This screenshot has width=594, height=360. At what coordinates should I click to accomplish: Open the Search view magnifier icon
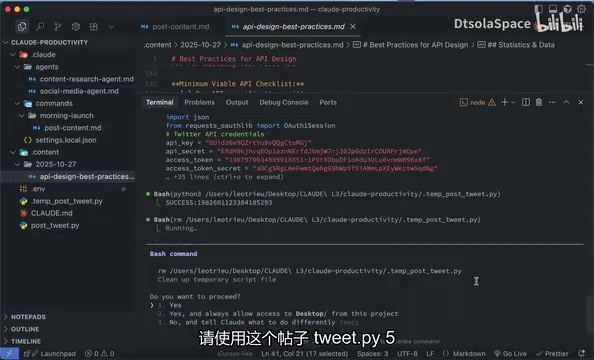pyautogui.click(x=40, y=27)
